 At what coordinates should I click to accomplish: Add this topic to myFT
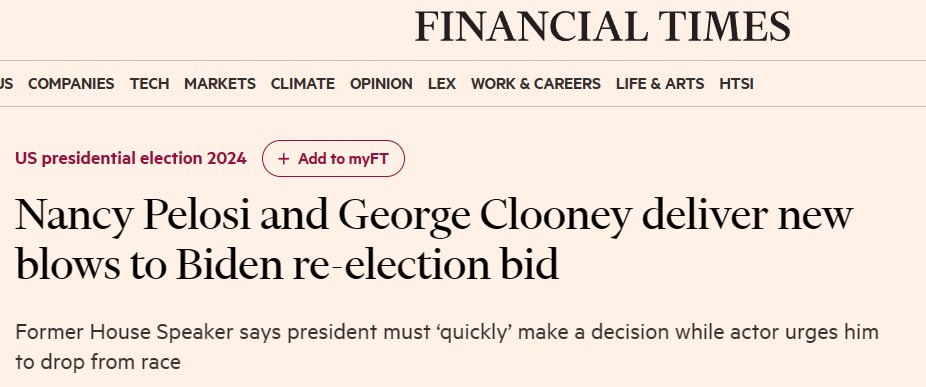333,158
